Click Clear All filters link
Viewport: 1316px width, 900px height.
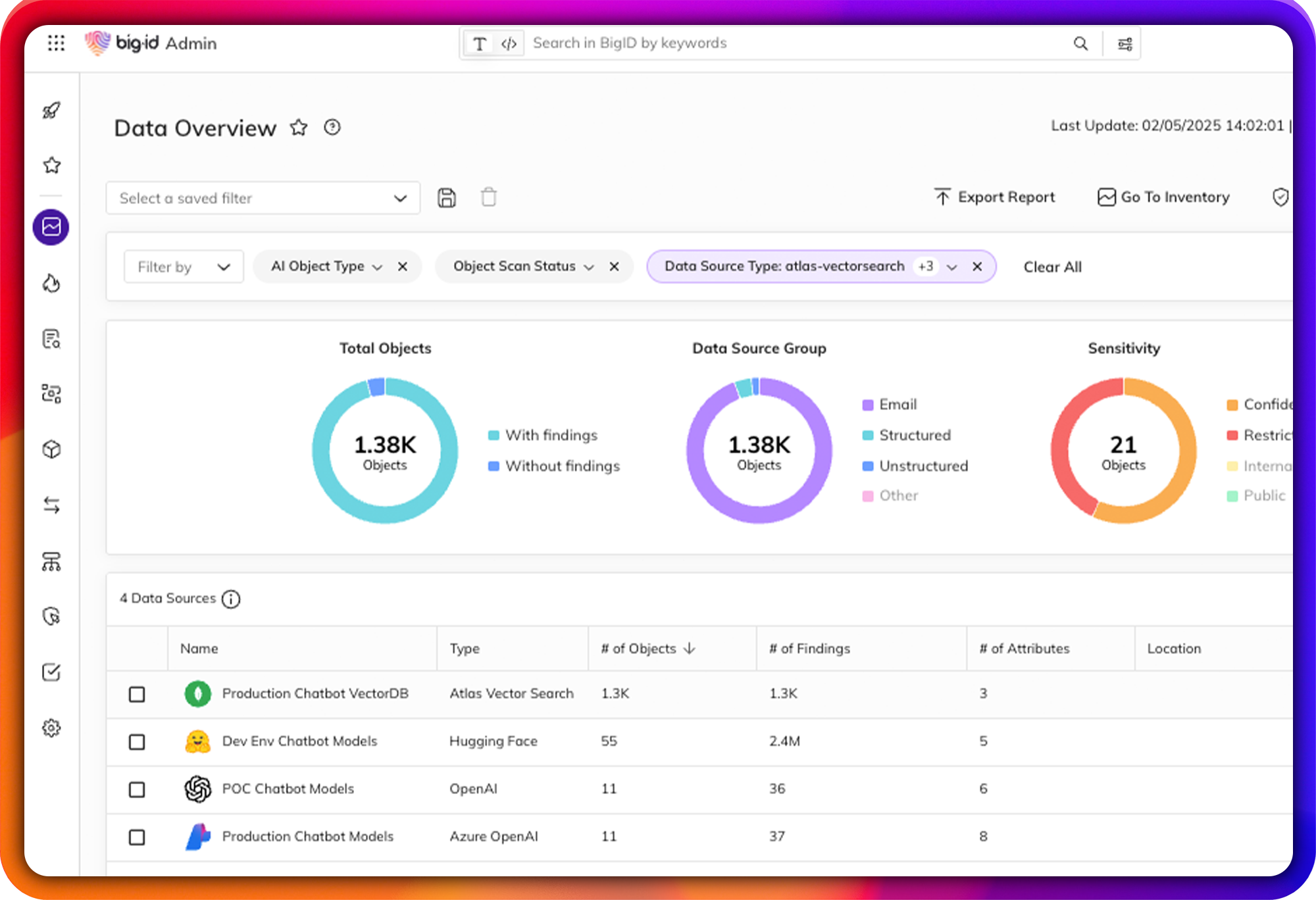click(1052, 266)
